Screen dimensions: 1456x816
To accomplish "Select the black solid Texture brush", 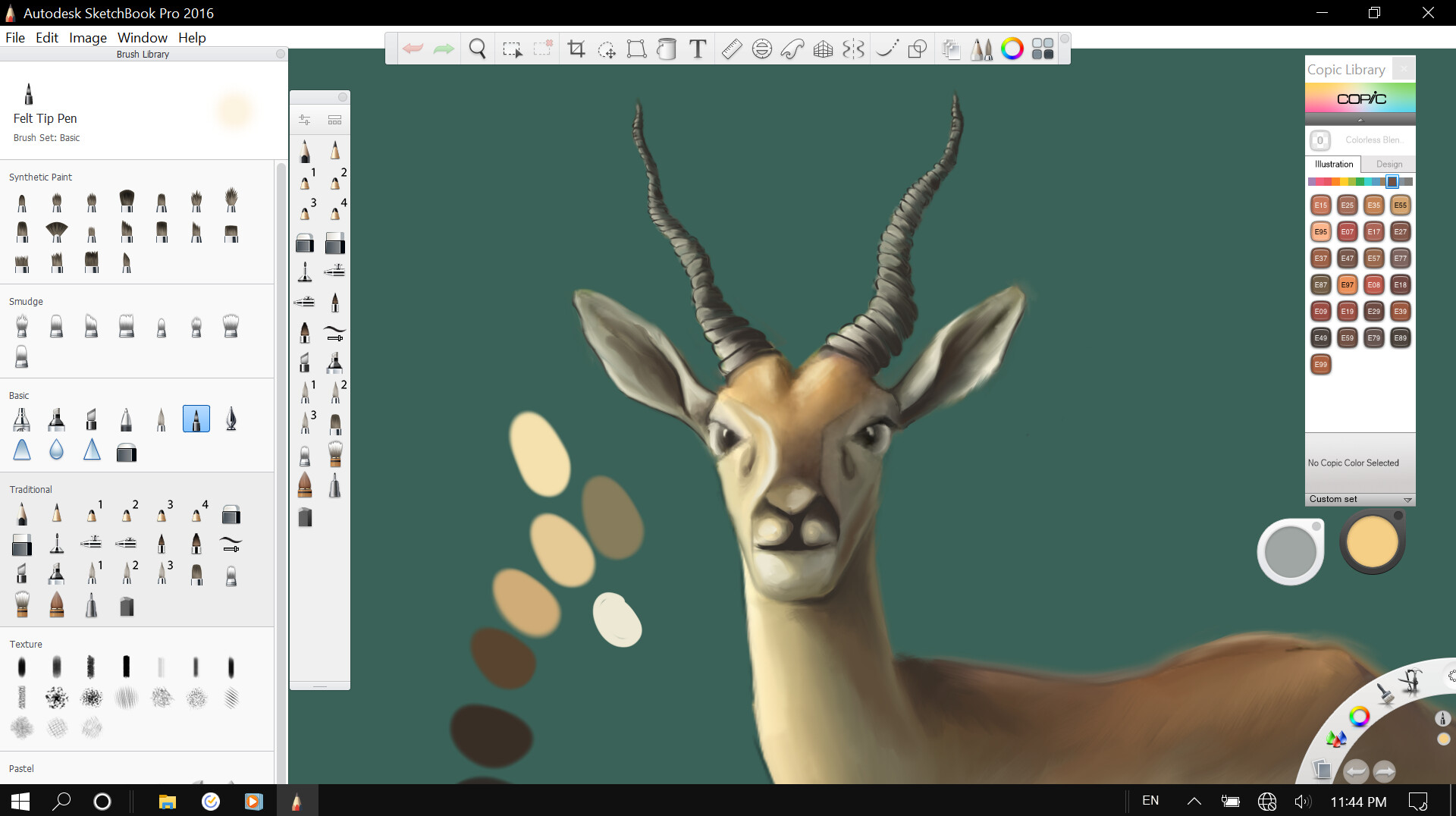I will pos(127,667).
